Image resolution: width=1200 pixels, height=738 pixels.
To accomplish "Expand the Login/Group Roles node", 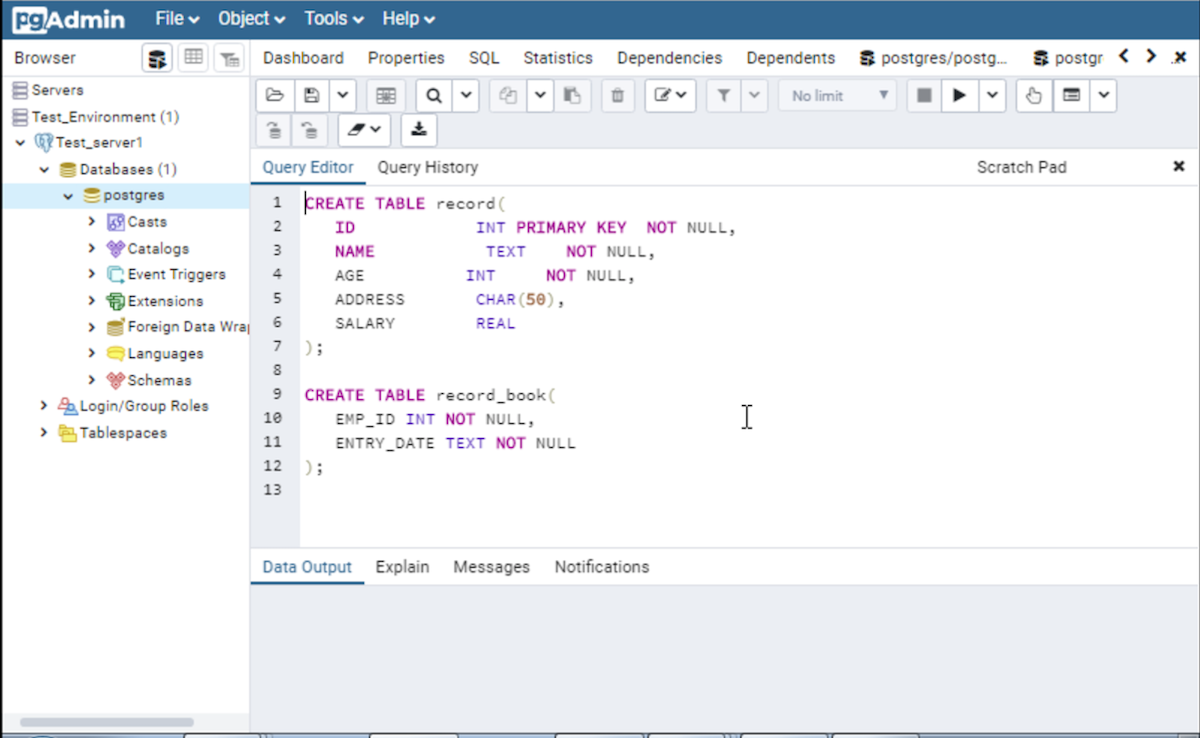I will [x=44, y=406].
